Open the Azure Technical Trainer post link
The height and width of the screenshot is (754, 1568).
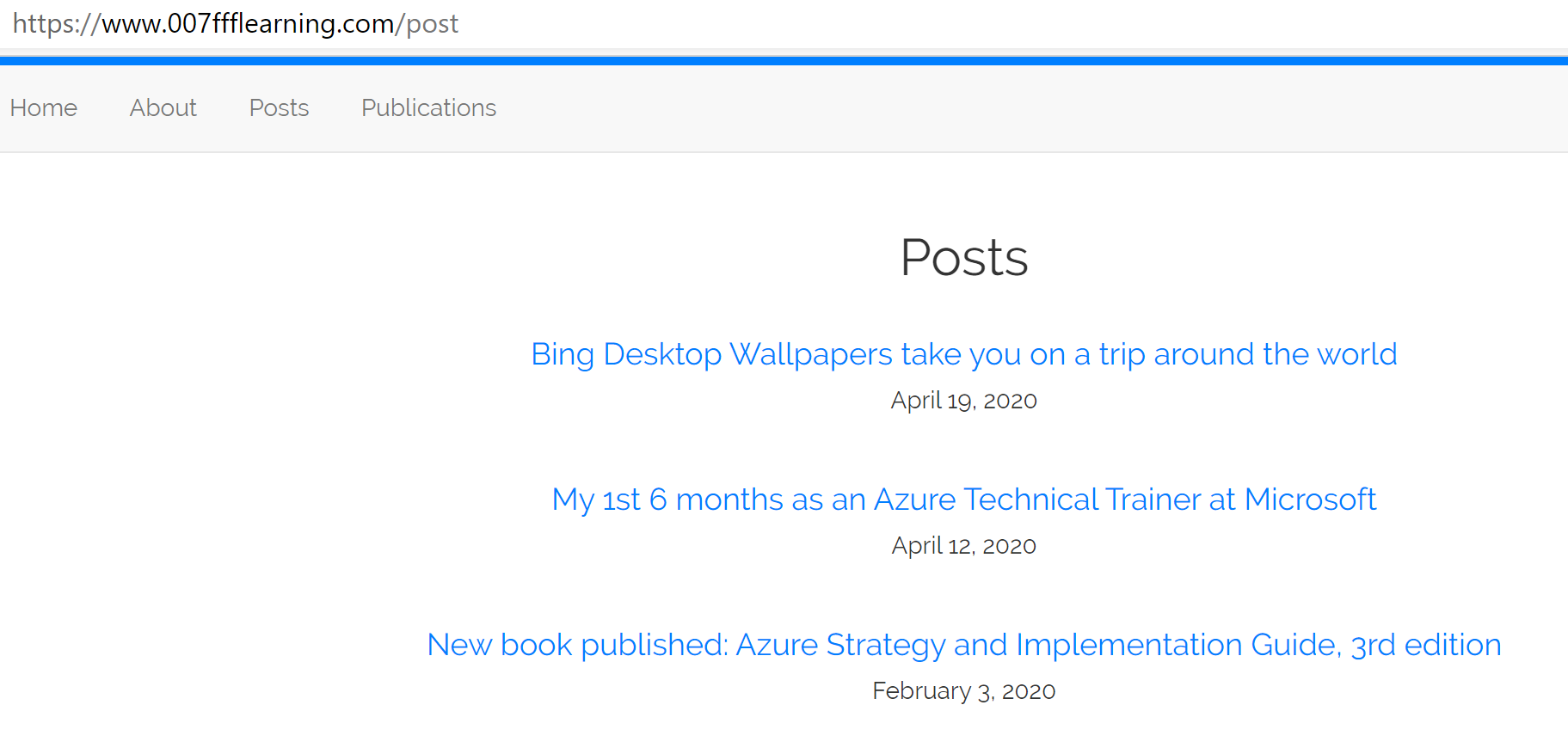click(x=963, y=500)
